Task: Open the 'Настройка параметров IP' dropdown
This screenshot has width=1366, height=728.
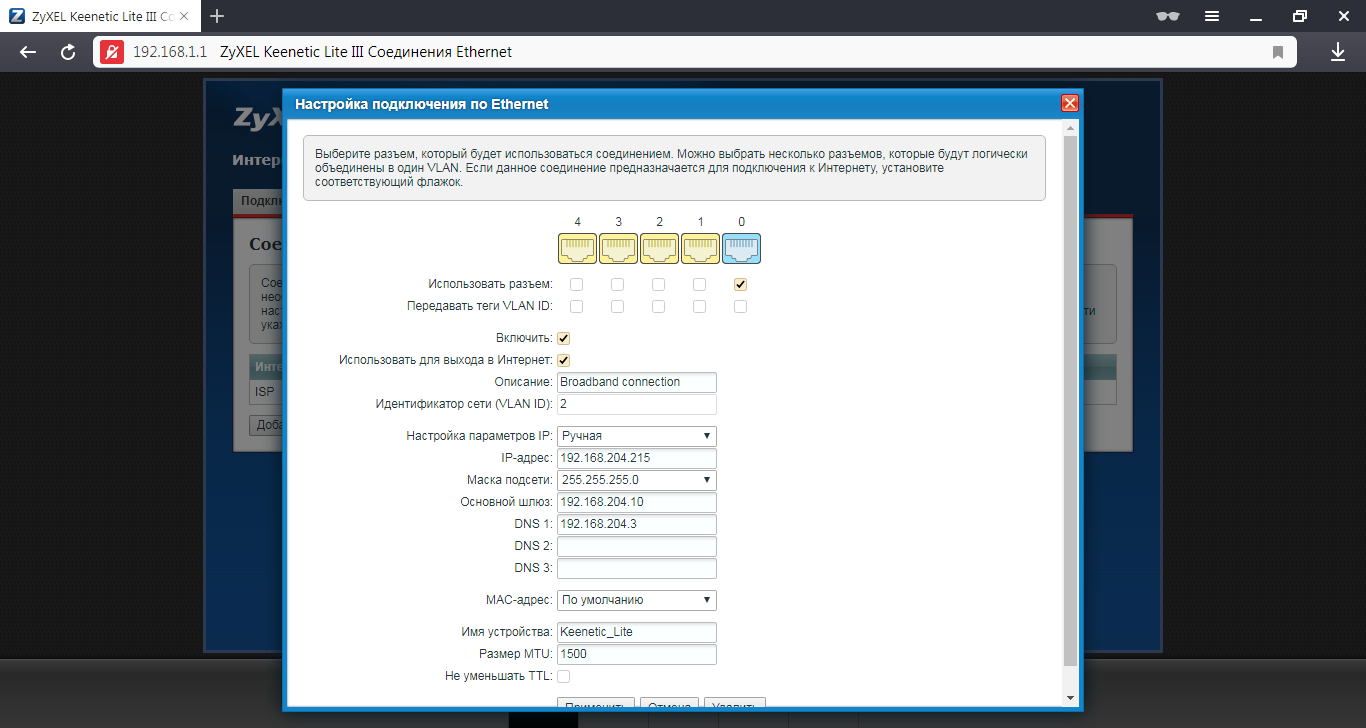Action: click(x=636, y=436)
